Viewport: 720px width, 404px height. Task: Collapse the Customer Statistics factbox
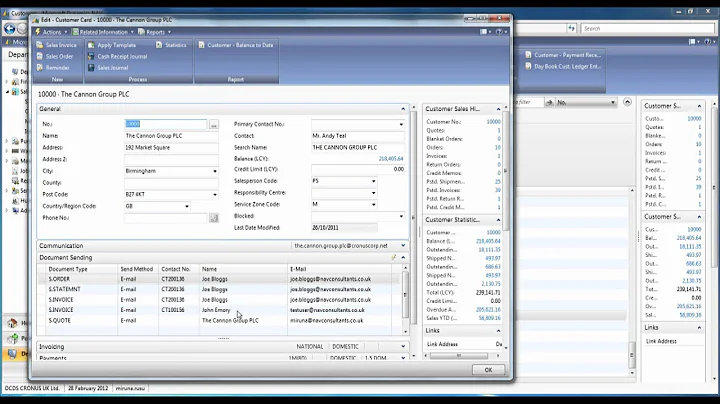[498, 220]
